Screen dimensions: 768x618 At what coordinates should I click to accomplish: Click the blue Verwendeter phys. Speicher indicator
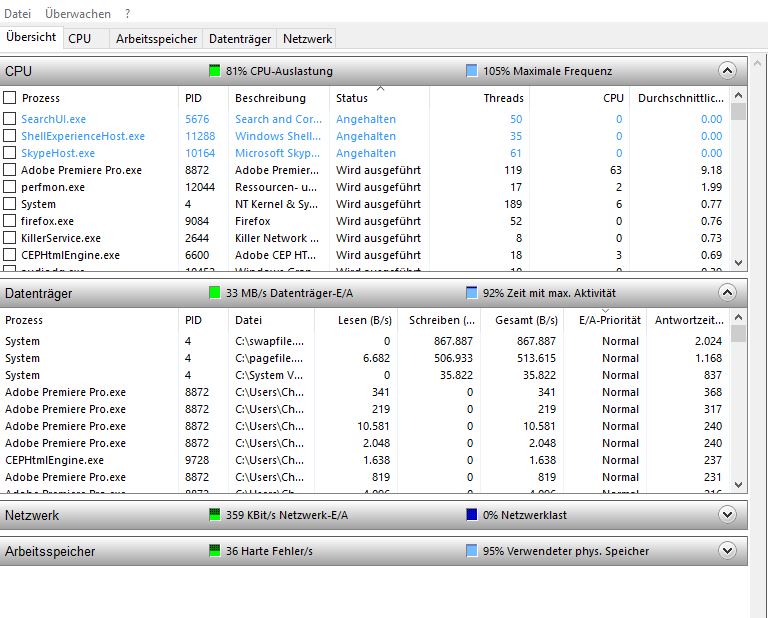472,550
